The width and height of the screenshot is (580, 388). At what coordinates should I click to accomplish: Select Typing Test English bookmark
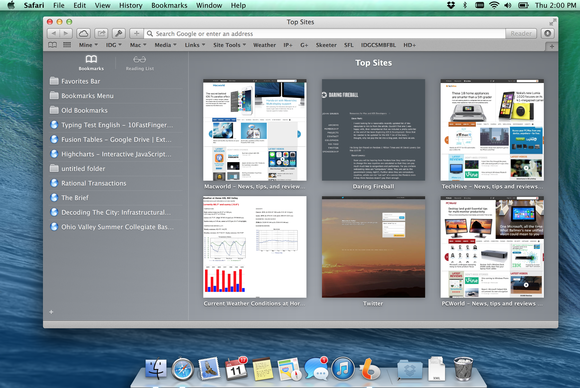[115, 125]
